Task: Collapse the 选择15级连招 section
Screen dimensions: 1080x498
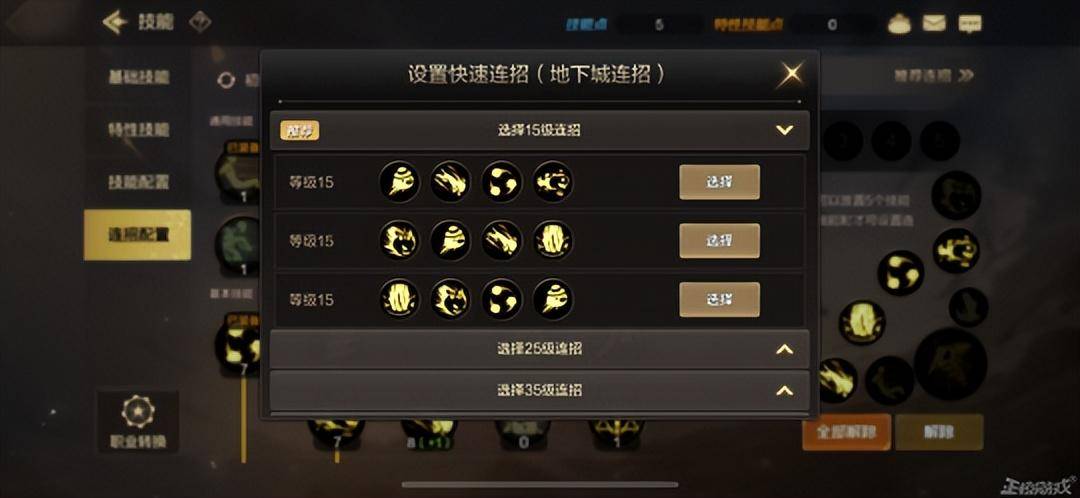Action: point(785,130)
